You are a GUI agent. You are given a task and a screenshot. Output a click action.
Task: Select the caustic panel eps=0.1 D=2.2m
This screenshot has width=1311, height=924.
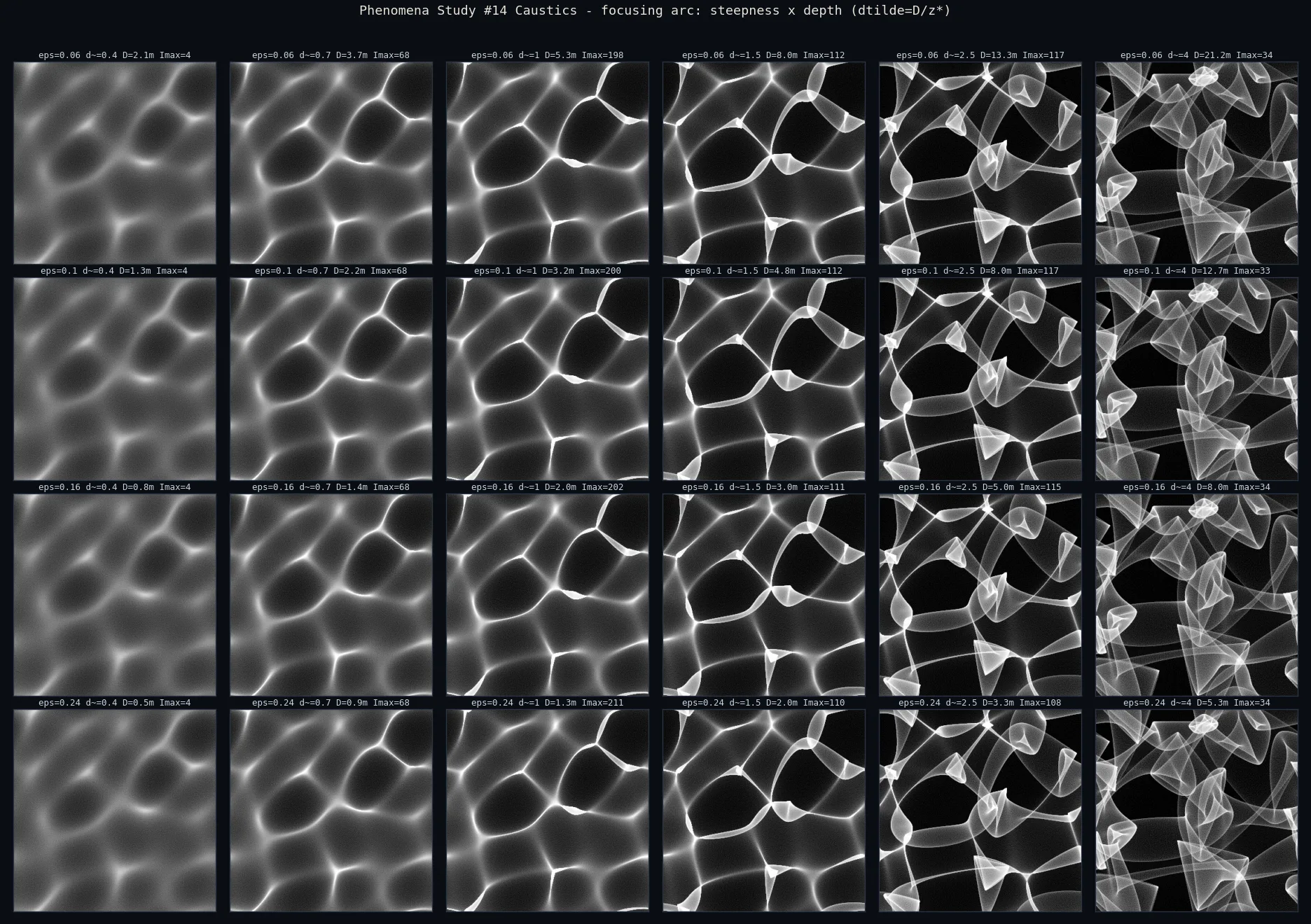click(x=331, y=379)
